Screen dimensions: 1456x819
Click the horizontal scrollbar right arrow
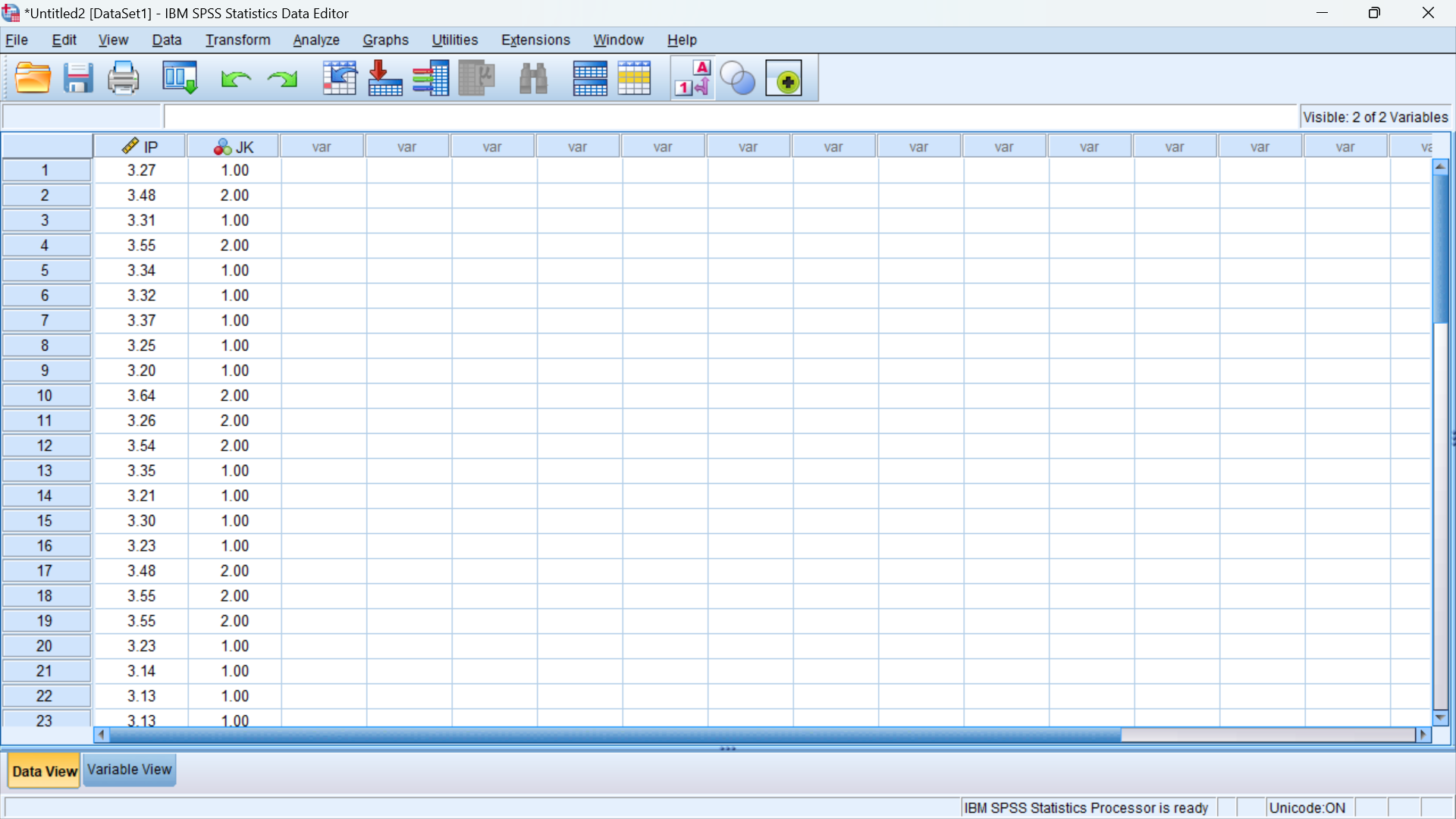click(1423, 735)
